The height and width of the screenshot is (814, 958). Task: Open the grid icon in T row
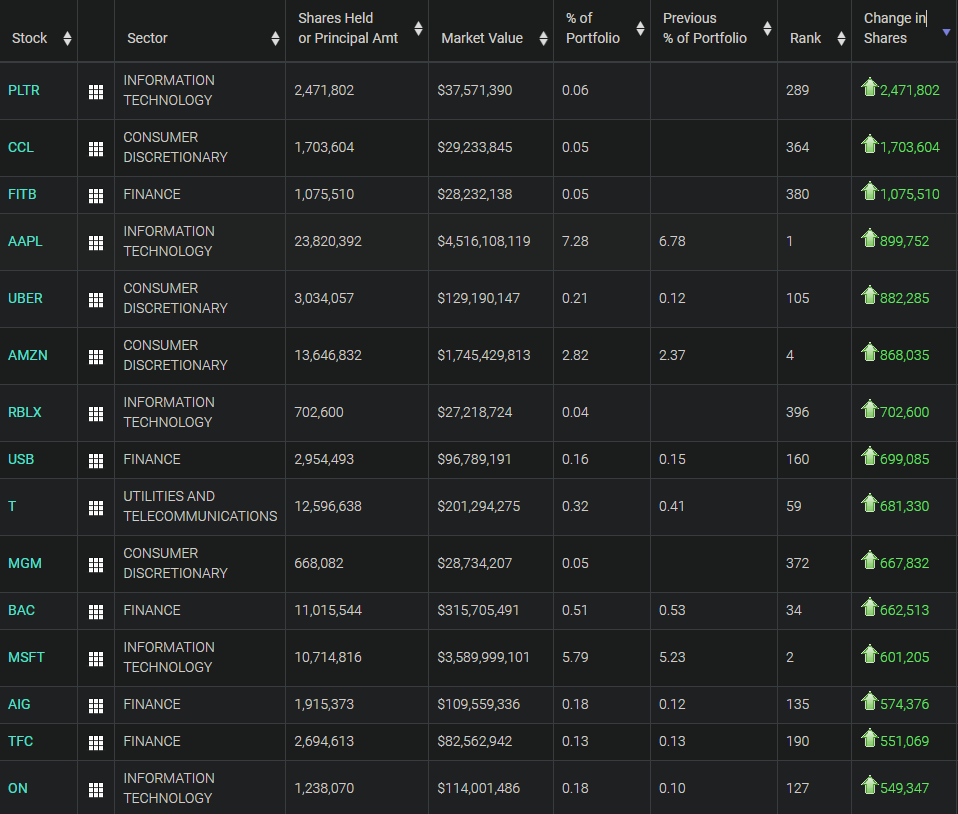pos(96,508)
